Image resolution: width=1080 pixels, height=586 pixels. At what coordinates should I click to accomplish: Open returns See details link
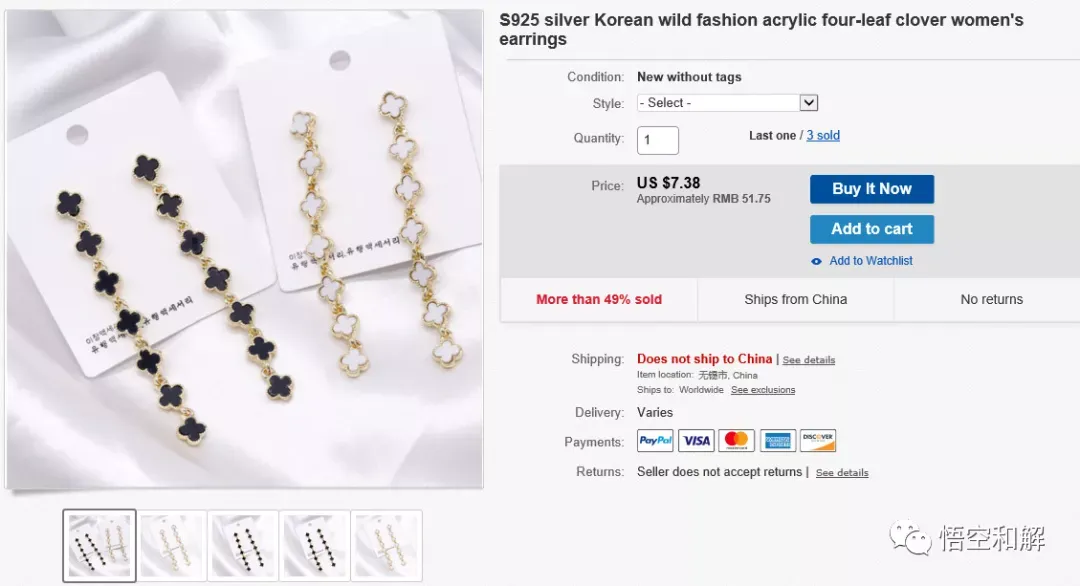(x=842, y=473)
